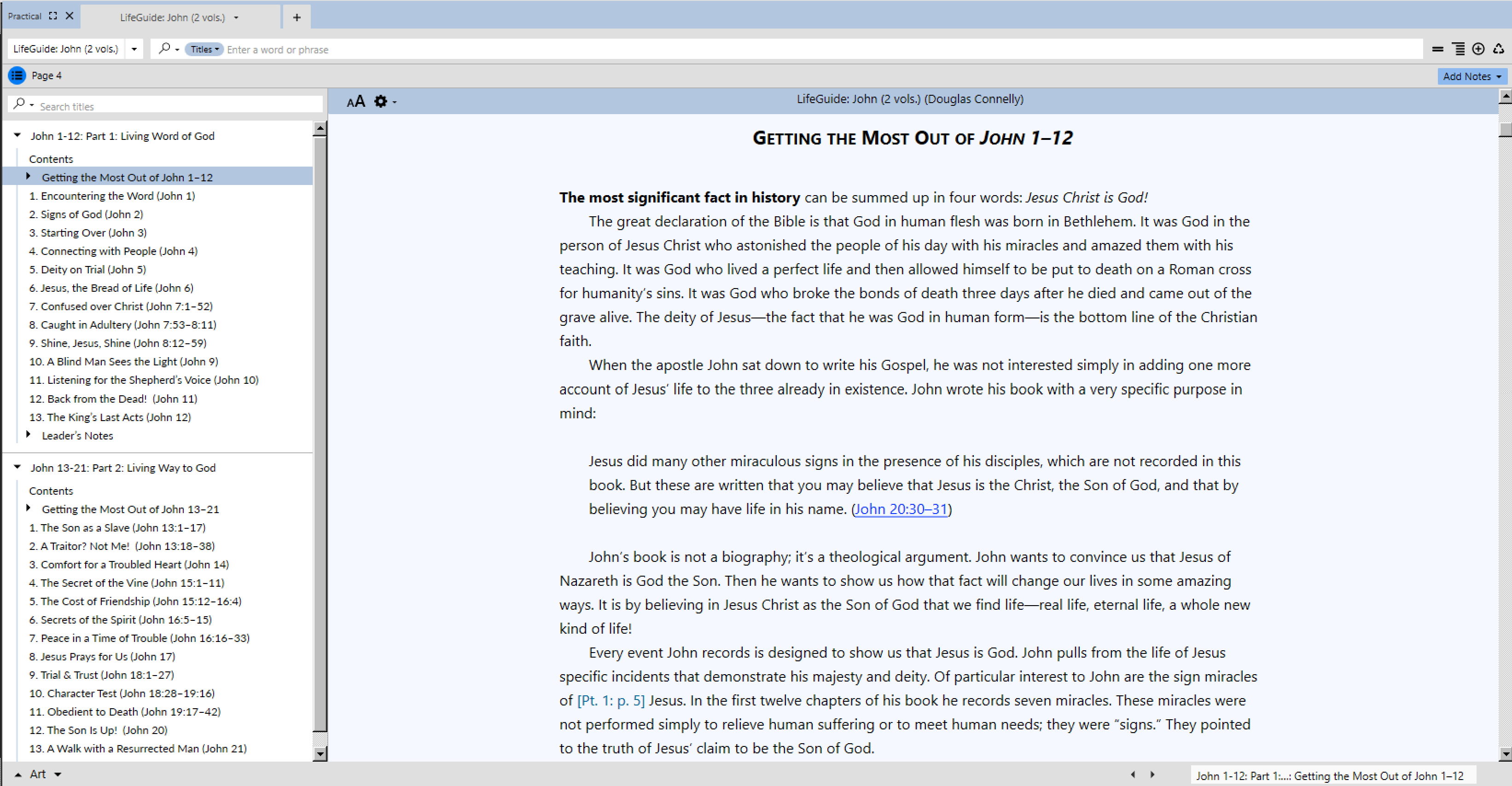The height and width of the screenshot is (786, 1512).
Task: Click the [Pt. 1: p. 5] page marker
Action: click(x=611, y=700)
